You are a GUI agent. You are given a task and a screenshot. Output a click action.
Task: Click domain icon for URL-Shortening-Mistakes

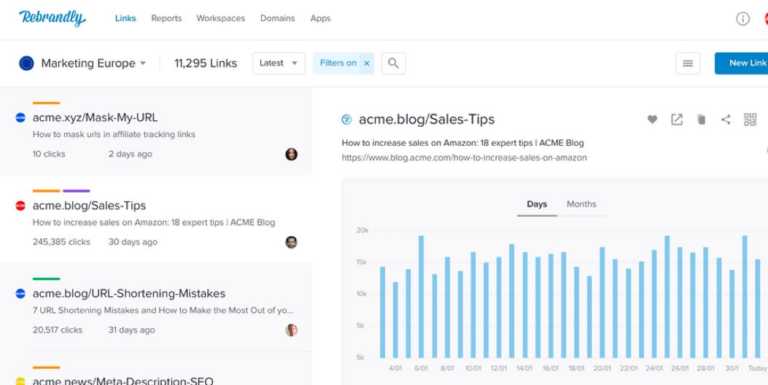21,293
